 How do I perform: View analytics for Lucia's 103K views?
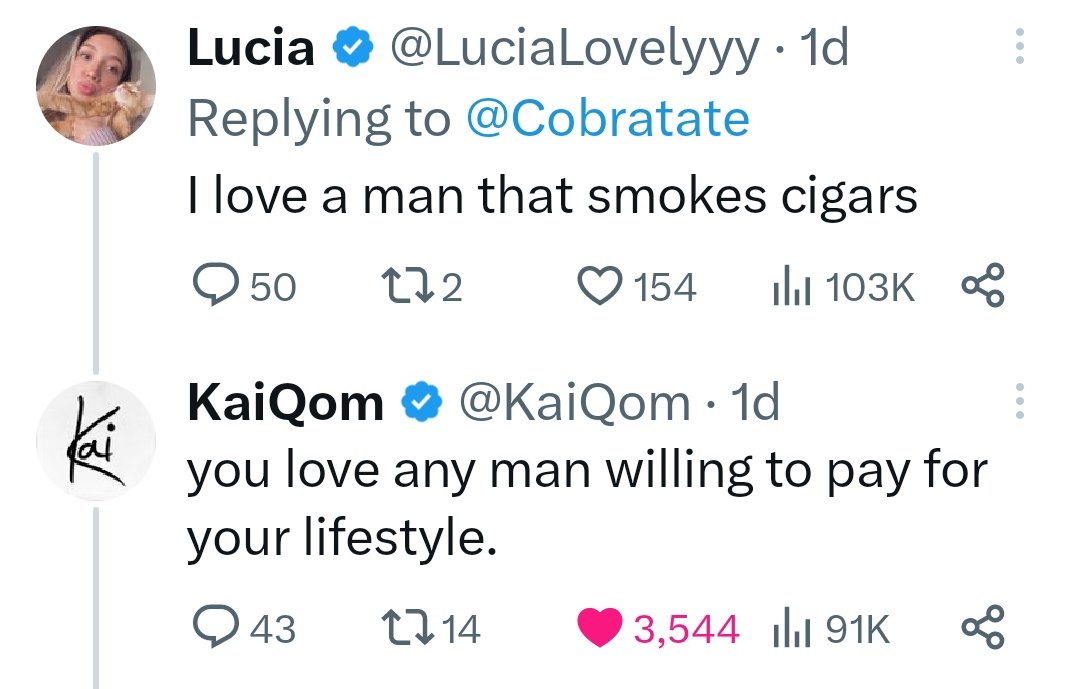pyautogui.click(x=843, y=287)
